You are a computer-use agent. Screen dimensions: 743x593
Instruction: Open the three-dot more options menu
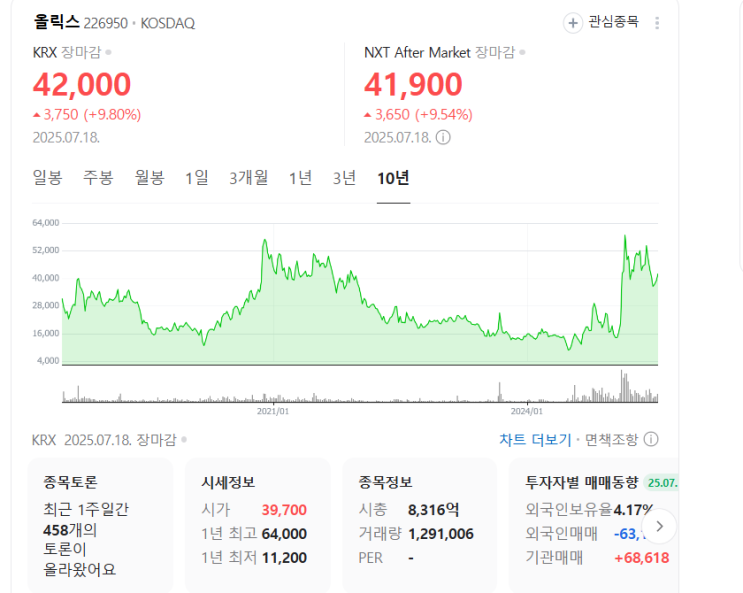click(657, 22)
